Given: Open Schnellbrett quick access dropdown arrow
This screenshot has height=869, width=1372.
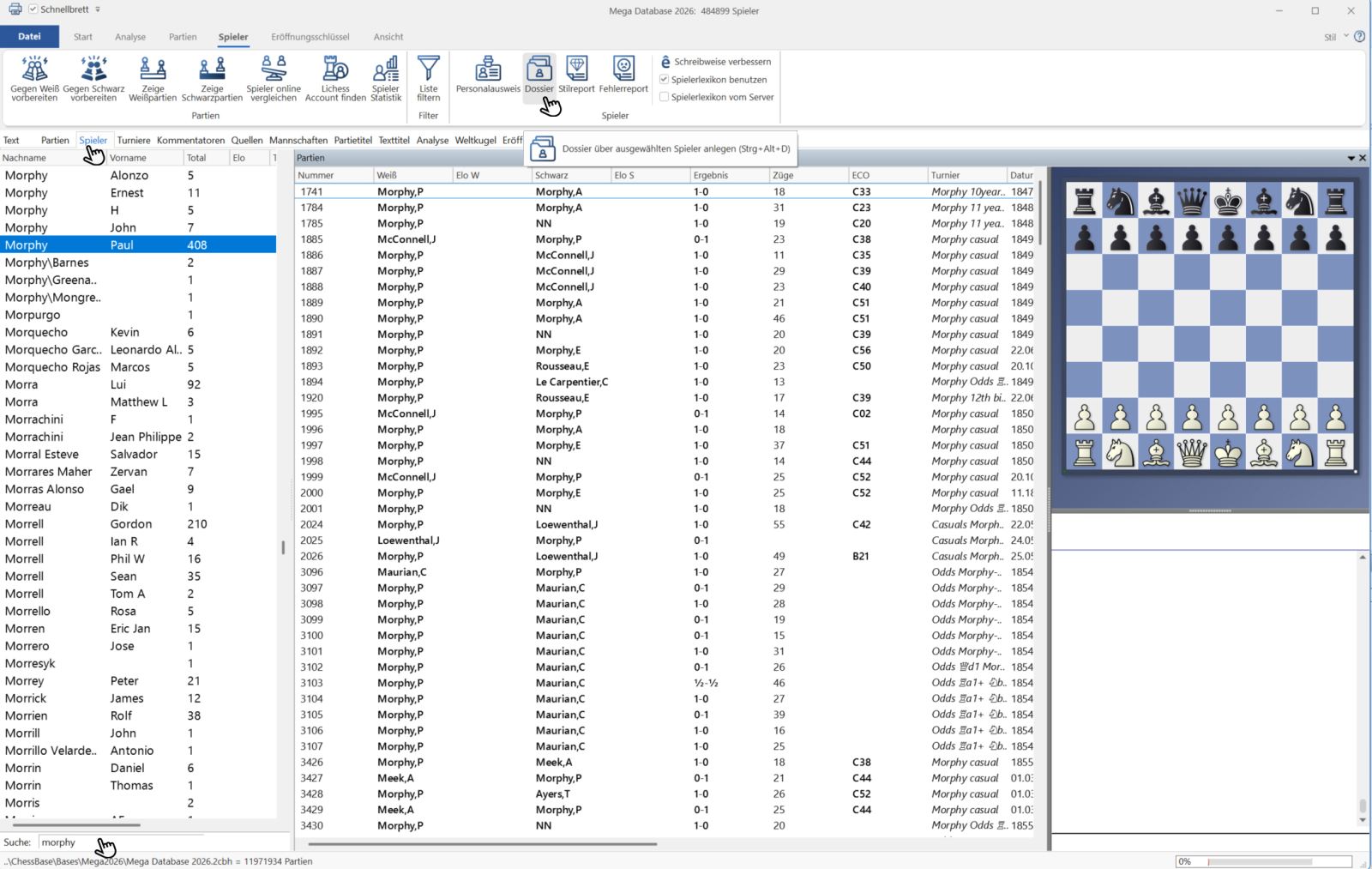Looking at the screenshot, I should pyautogui.click(x=98, y=9).
